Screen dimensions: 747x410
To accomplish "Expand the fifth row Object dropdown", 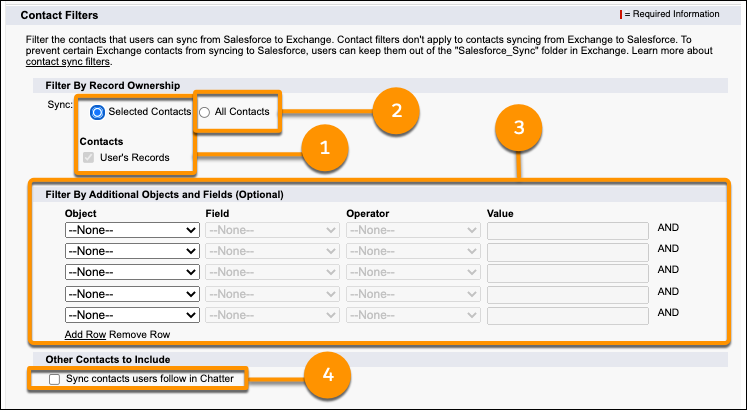I will coord(131,315).
